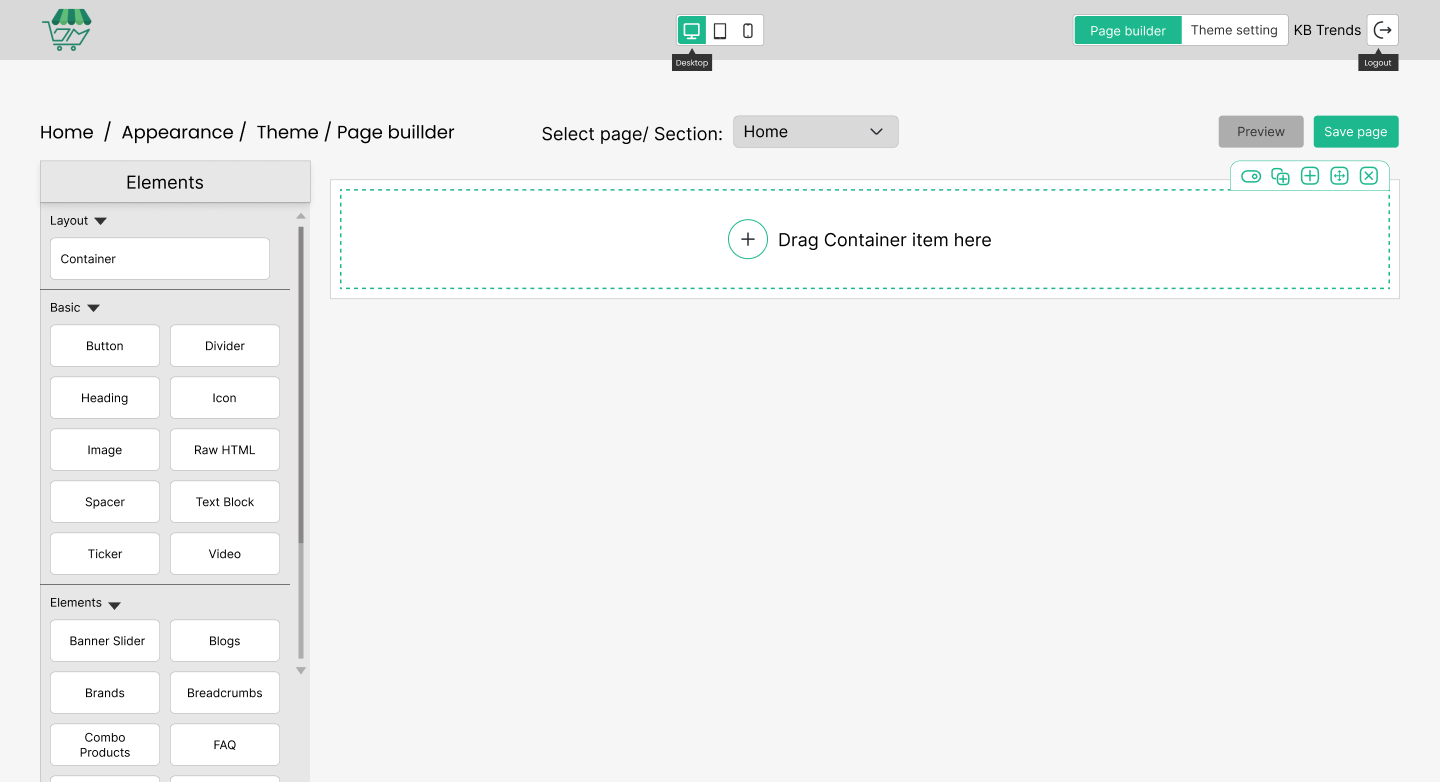This screenshot has width=1440, height=782.
Task: Click the Logout arrow icon
Action: click(x=1382, y=30)
